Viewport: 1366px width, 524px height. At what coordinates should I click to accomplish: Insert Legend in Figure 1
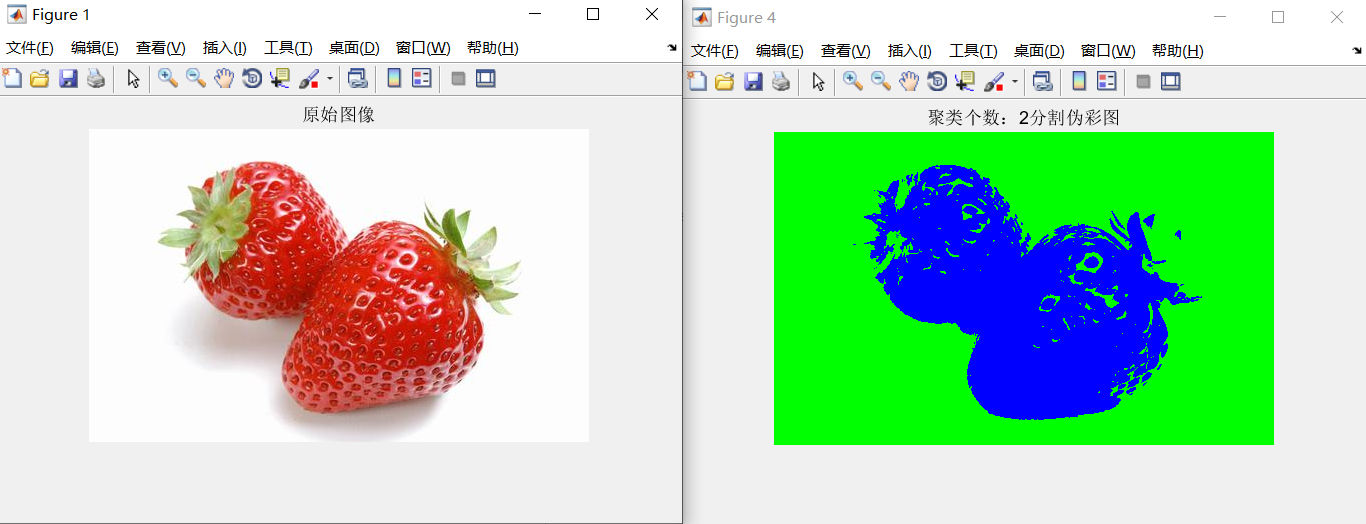click(x=422, y=78)
